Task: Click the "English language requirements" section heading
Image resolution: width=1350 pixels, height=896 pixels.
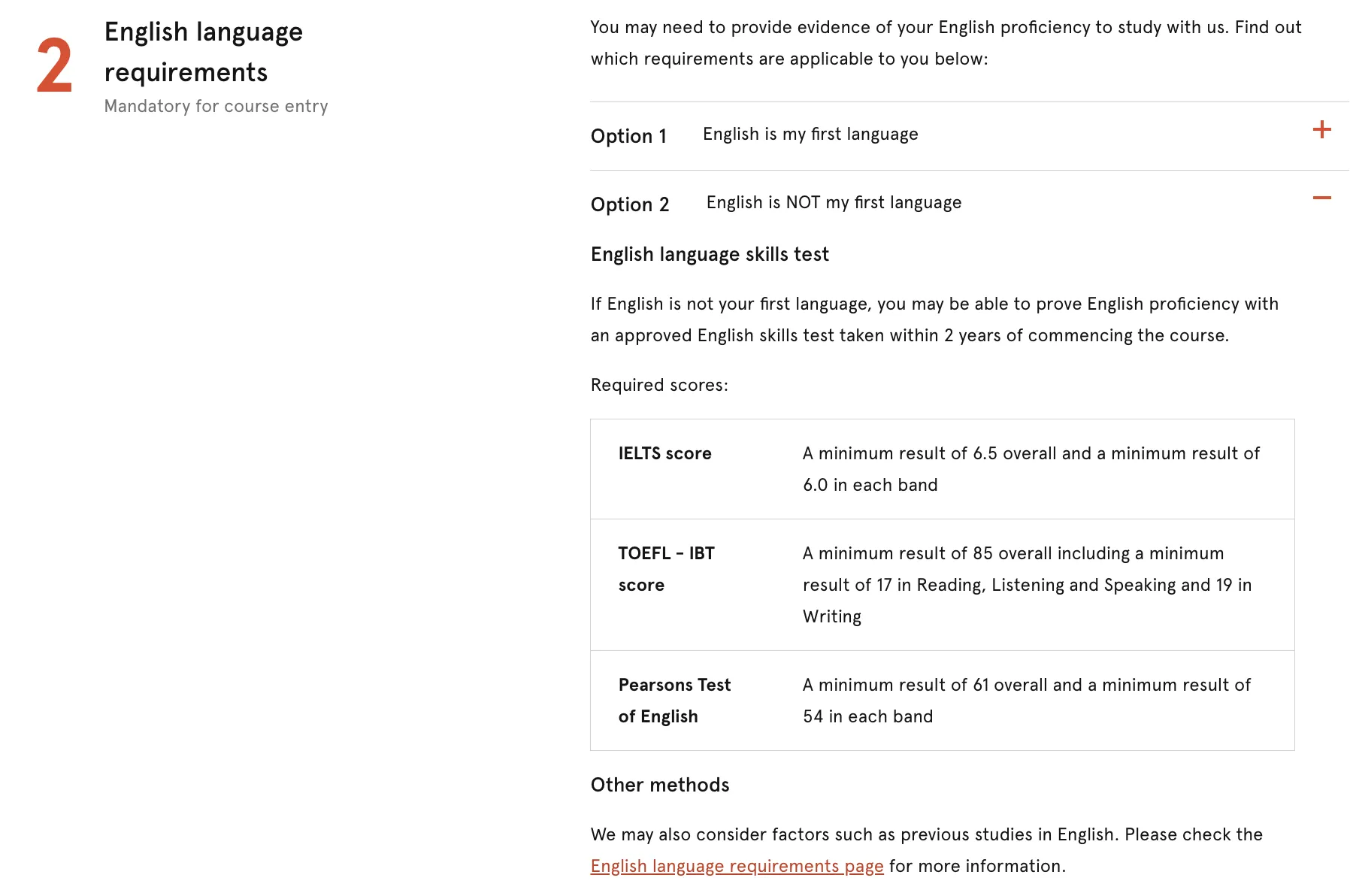Action: pyautogui.click(x=203, y=52)
